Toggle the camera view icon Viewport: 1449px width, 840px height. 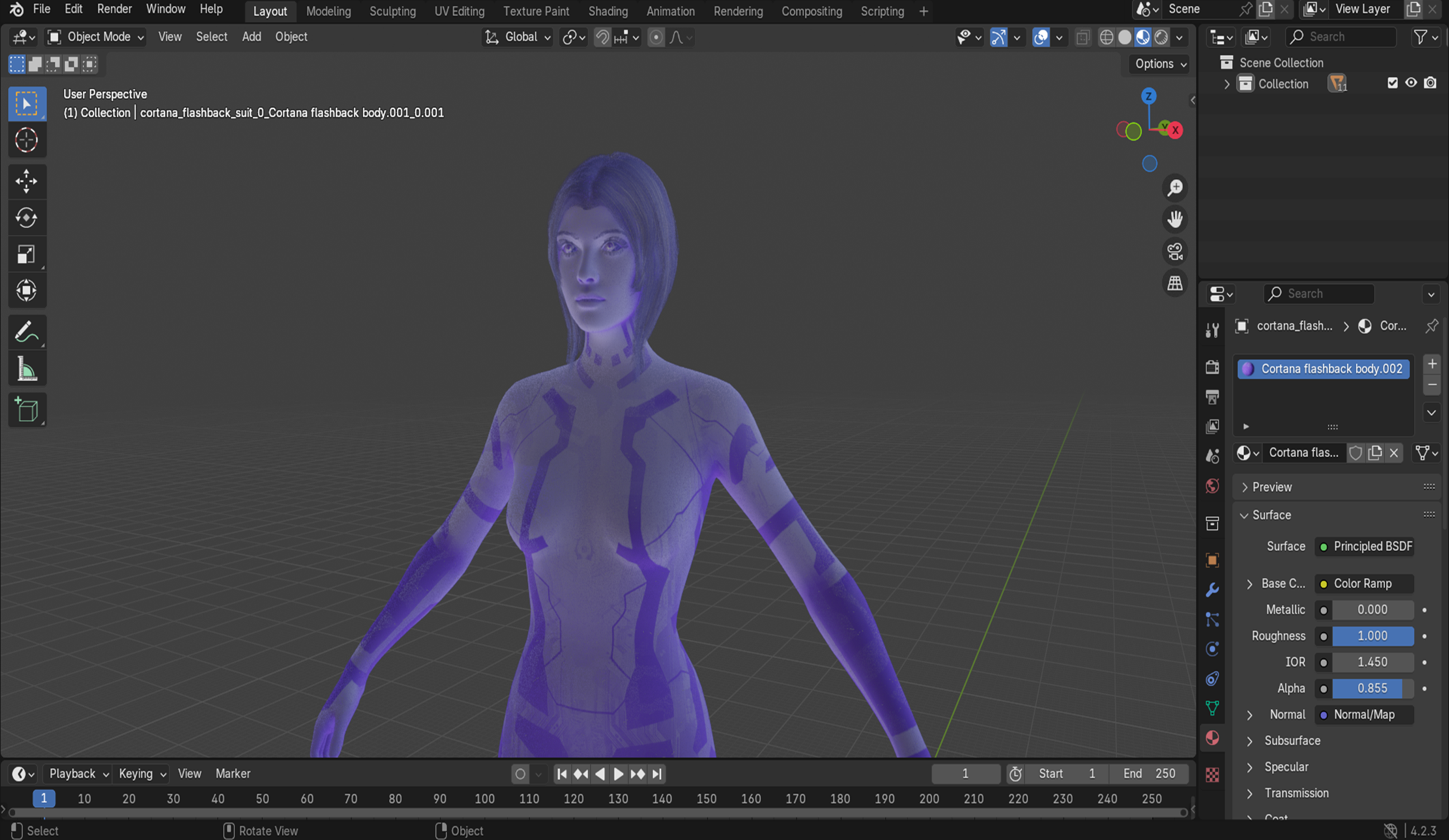(1175, 251)
